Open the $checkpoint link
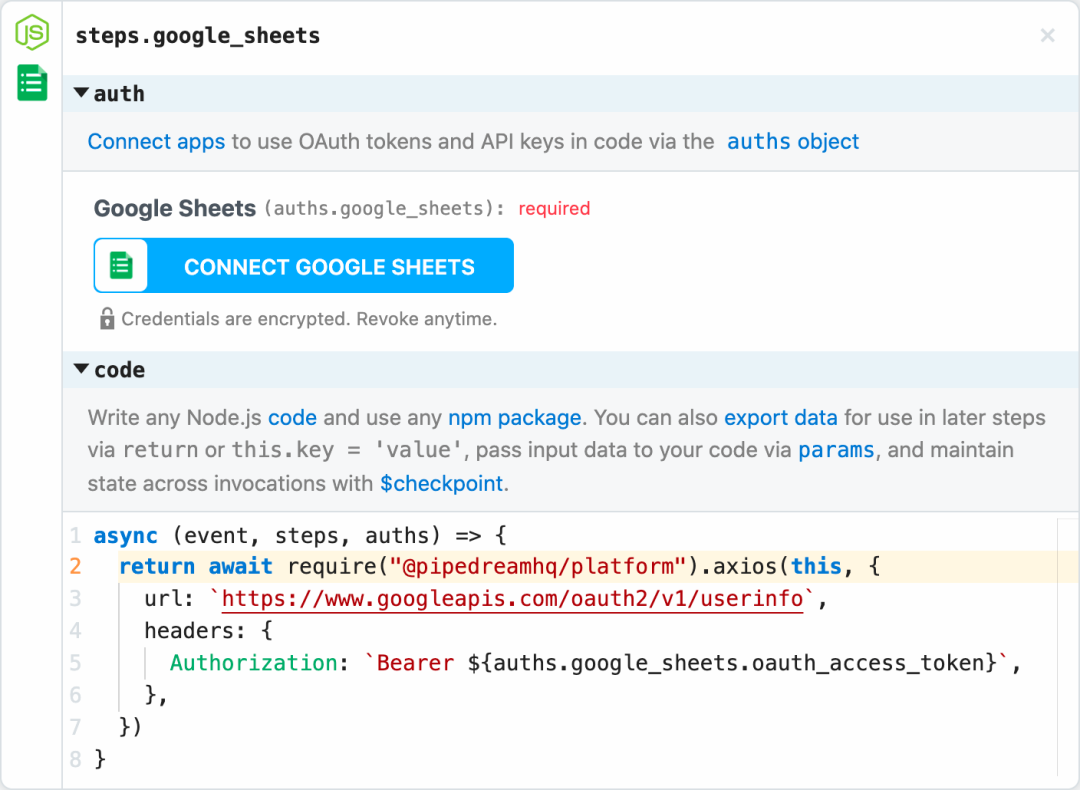 pyautogui.click(x=442, y=484)
